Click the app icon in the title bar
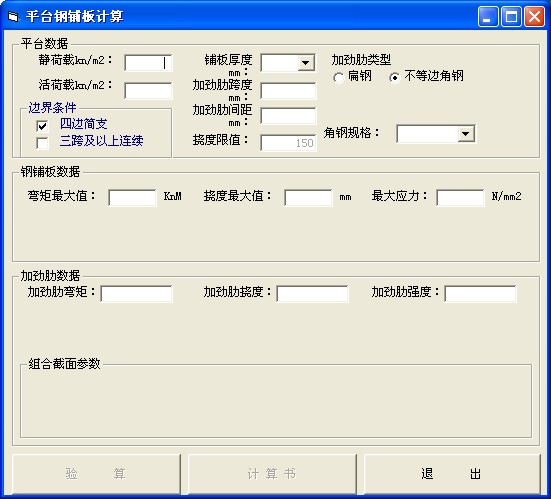Image resolution: width=551 pixels, height=499 pixels. click(13, 17)
